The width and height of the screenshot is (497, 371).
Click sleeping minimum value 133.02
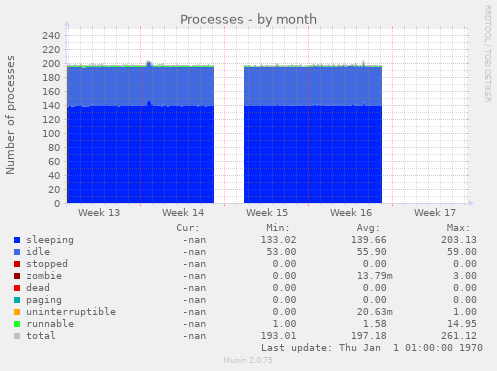278,240
